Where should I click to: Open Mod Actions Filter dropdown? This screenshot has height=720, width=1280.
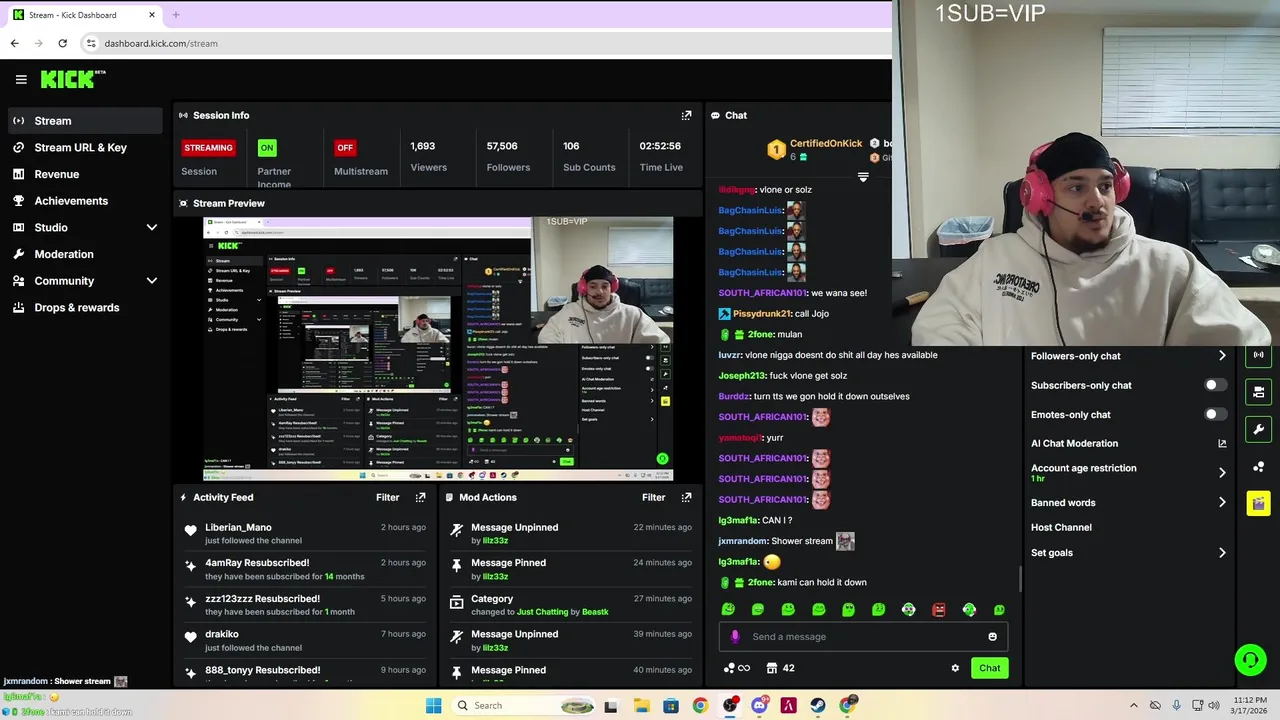click(x=653, y=497)
